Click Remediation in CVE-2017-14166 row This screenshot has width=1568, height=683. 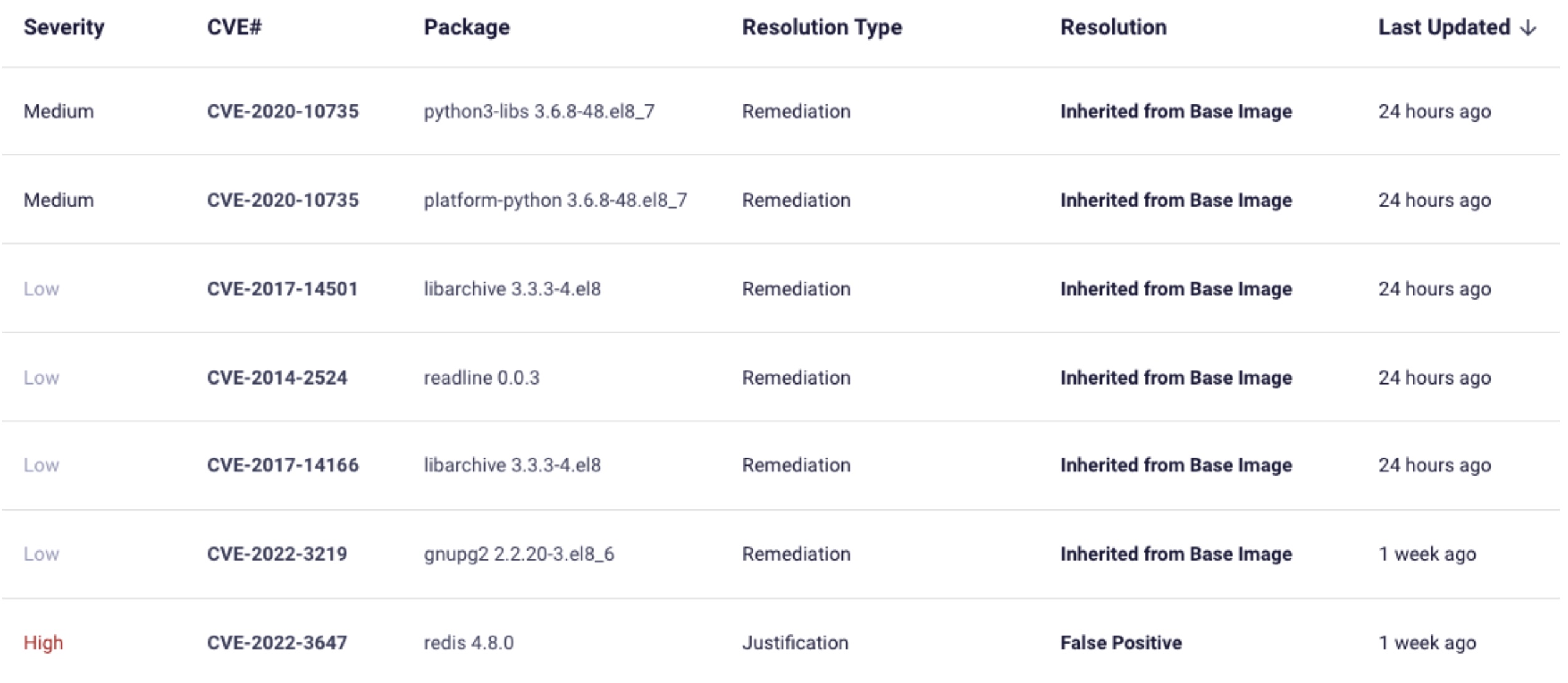tap(796, 464)
